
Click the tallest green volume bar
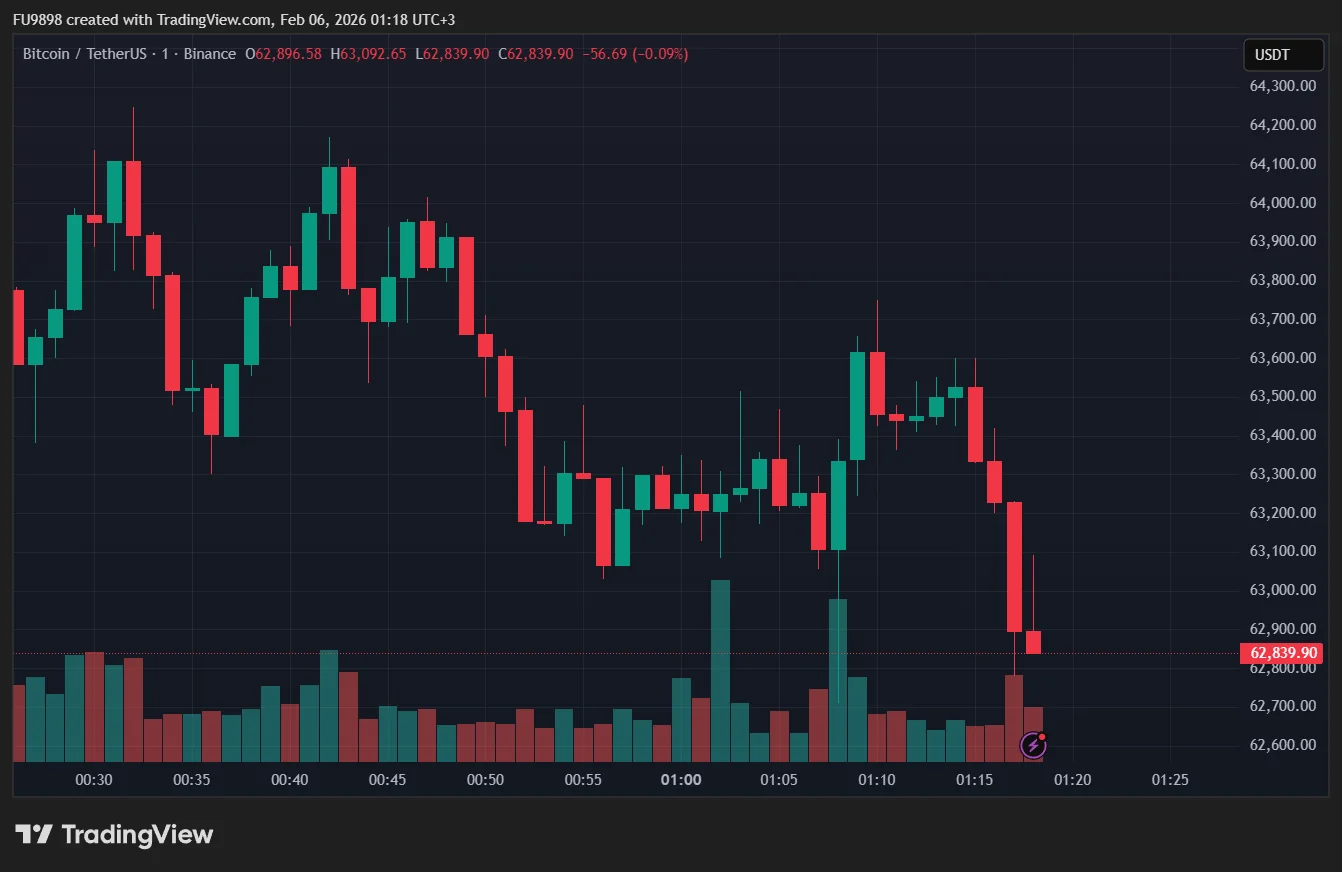coord(720,670)
